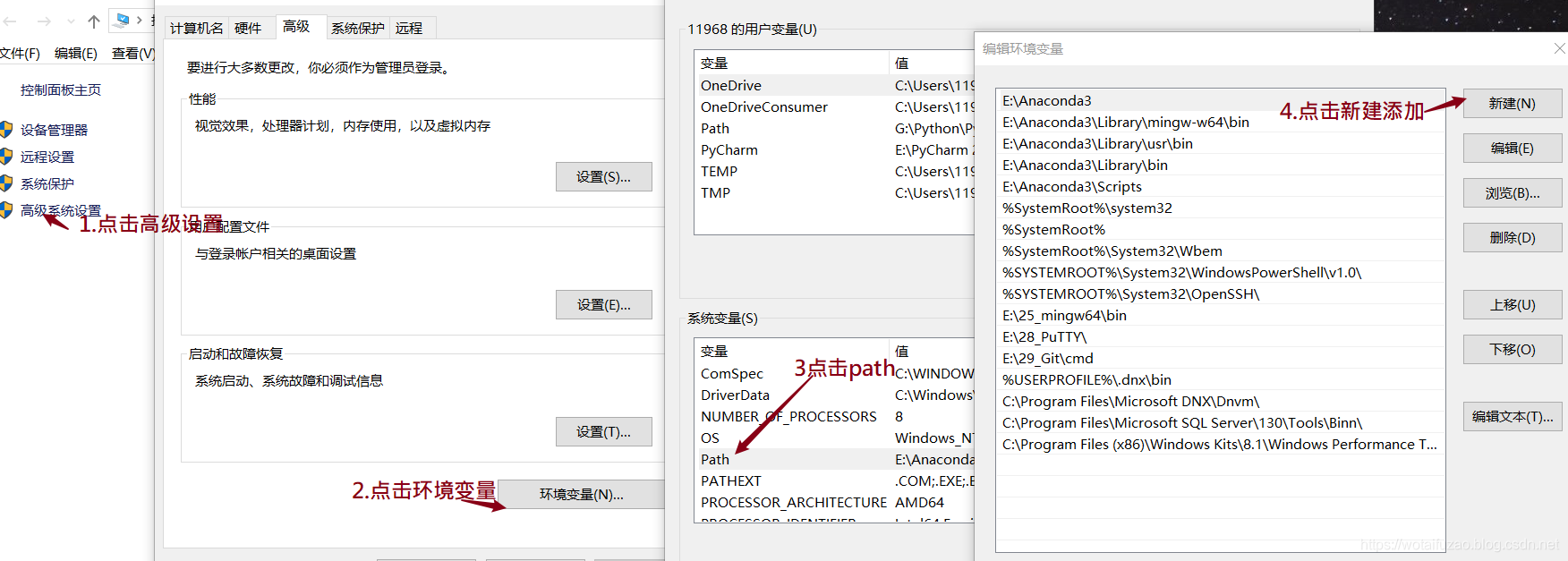Select the E:\Anaconda3 path entry
The image size is (1568, 561).
tap(1221, 100)
